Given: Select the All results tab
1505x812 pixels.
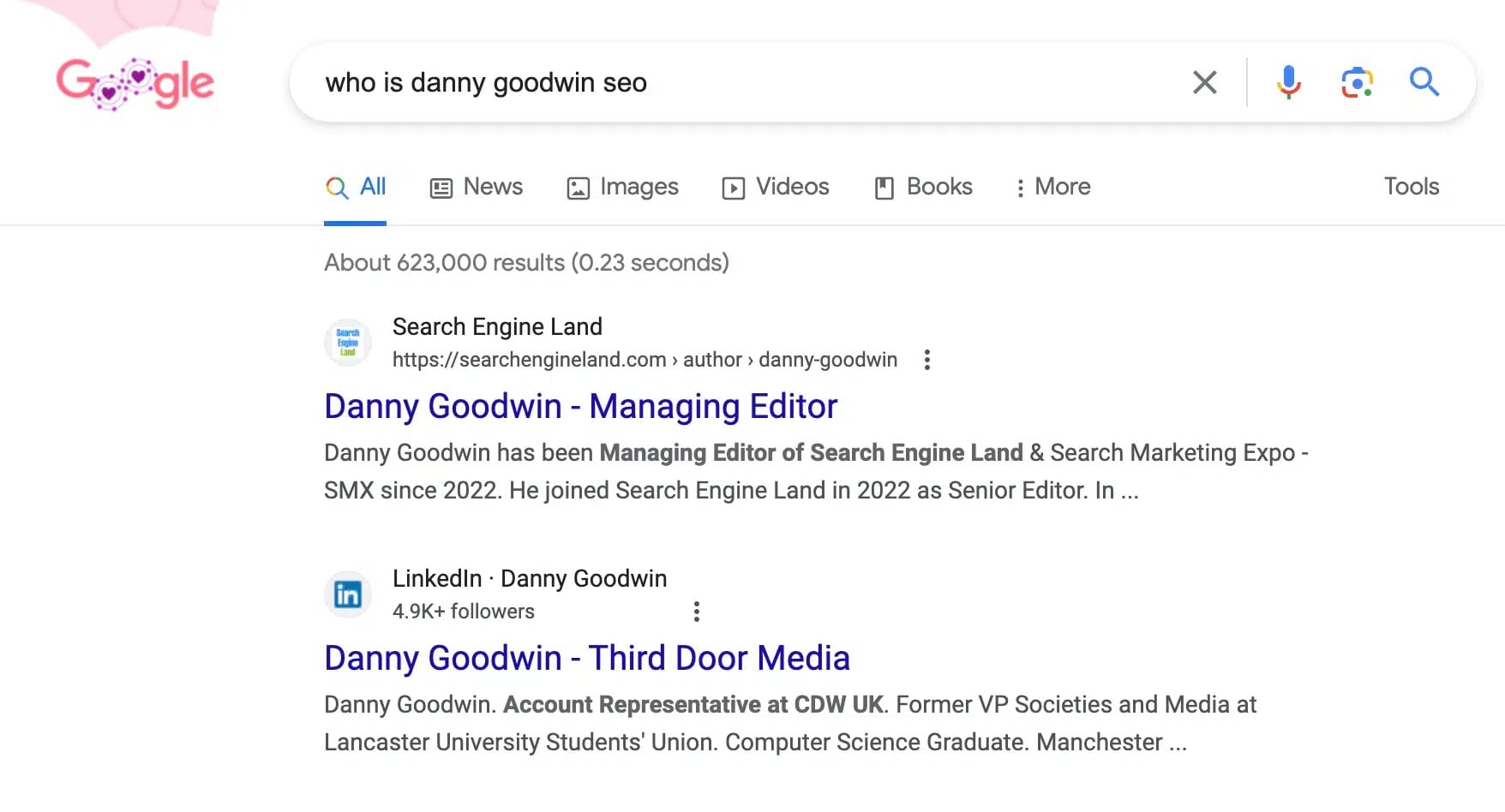Looking at the screenshot, I should pos(355,187).
